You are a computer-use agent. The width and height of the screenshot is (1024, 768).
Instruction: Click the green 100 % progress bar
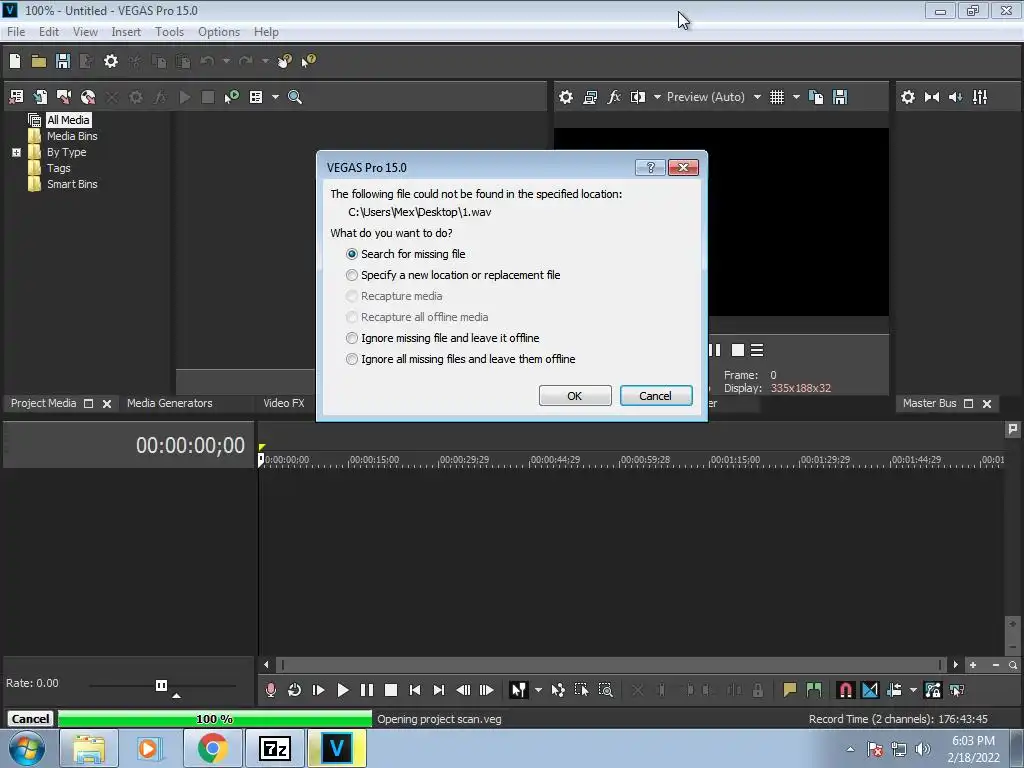pos(215,719)
